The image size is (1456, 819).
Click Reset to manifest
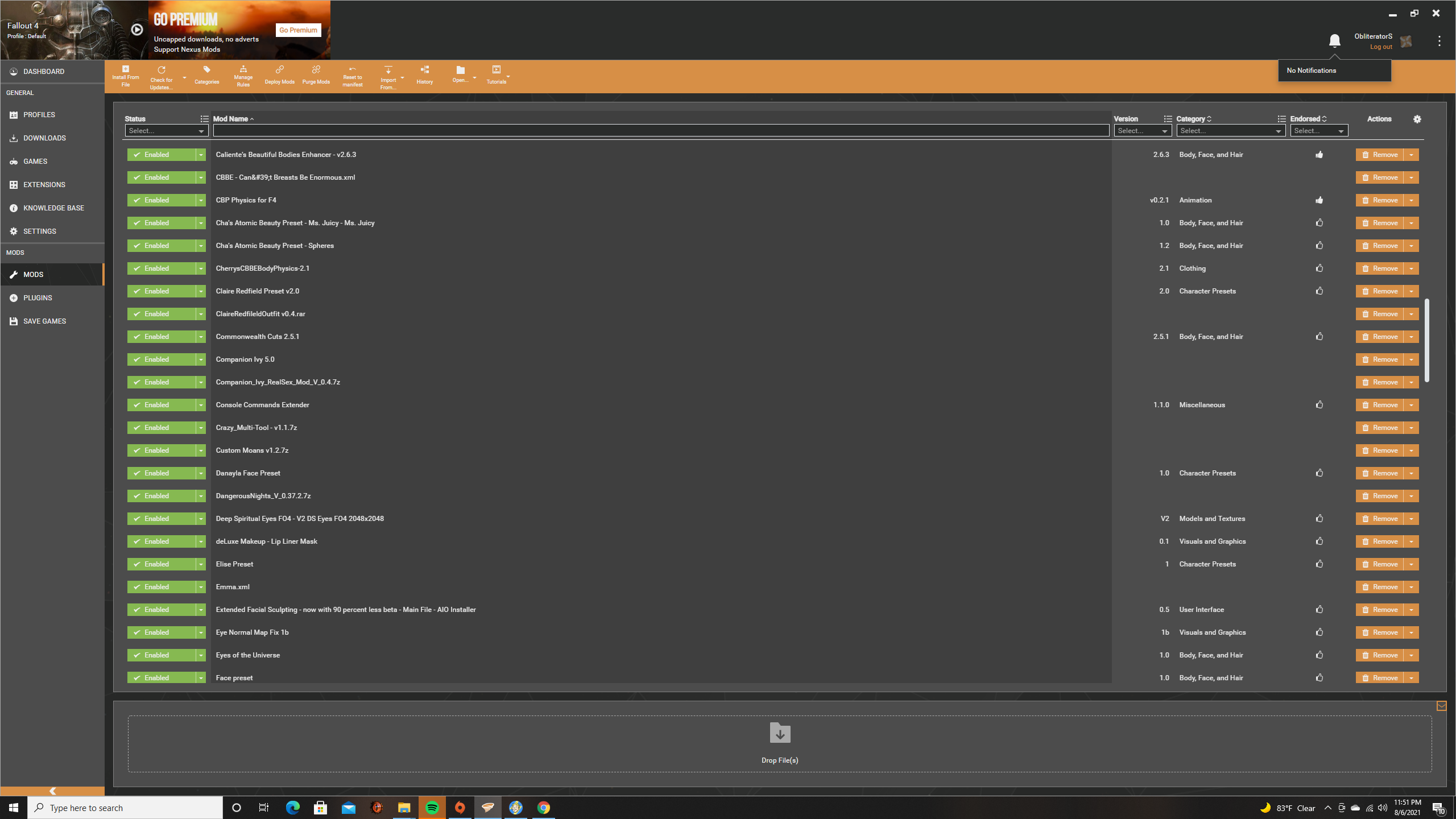(352, 76)
